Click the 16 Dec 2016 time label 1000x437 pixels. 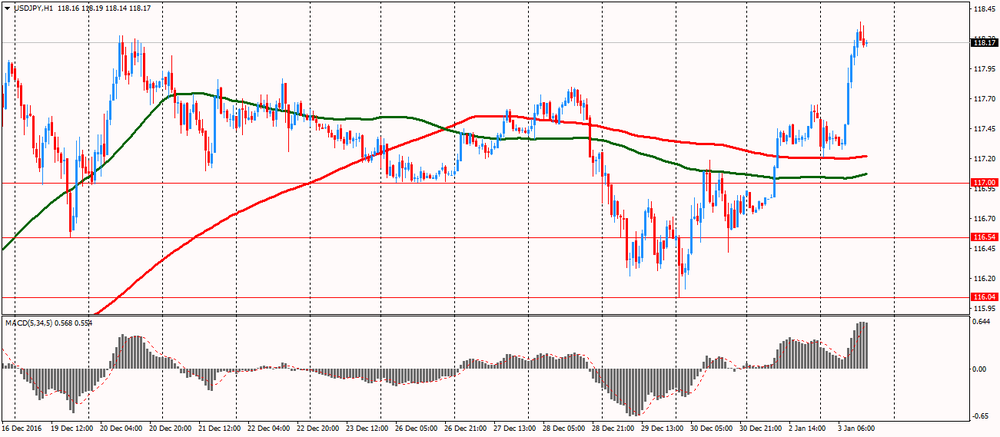click(x=22, y=428)
